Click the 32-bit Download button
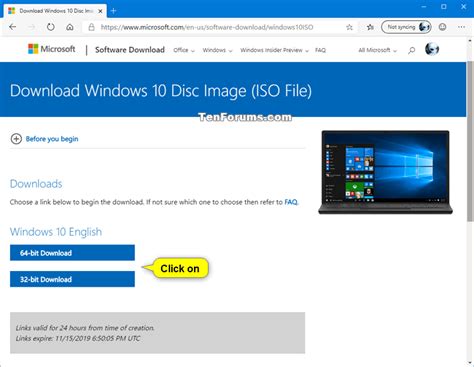This screenshot has width=474, height=367. (72, 279)
